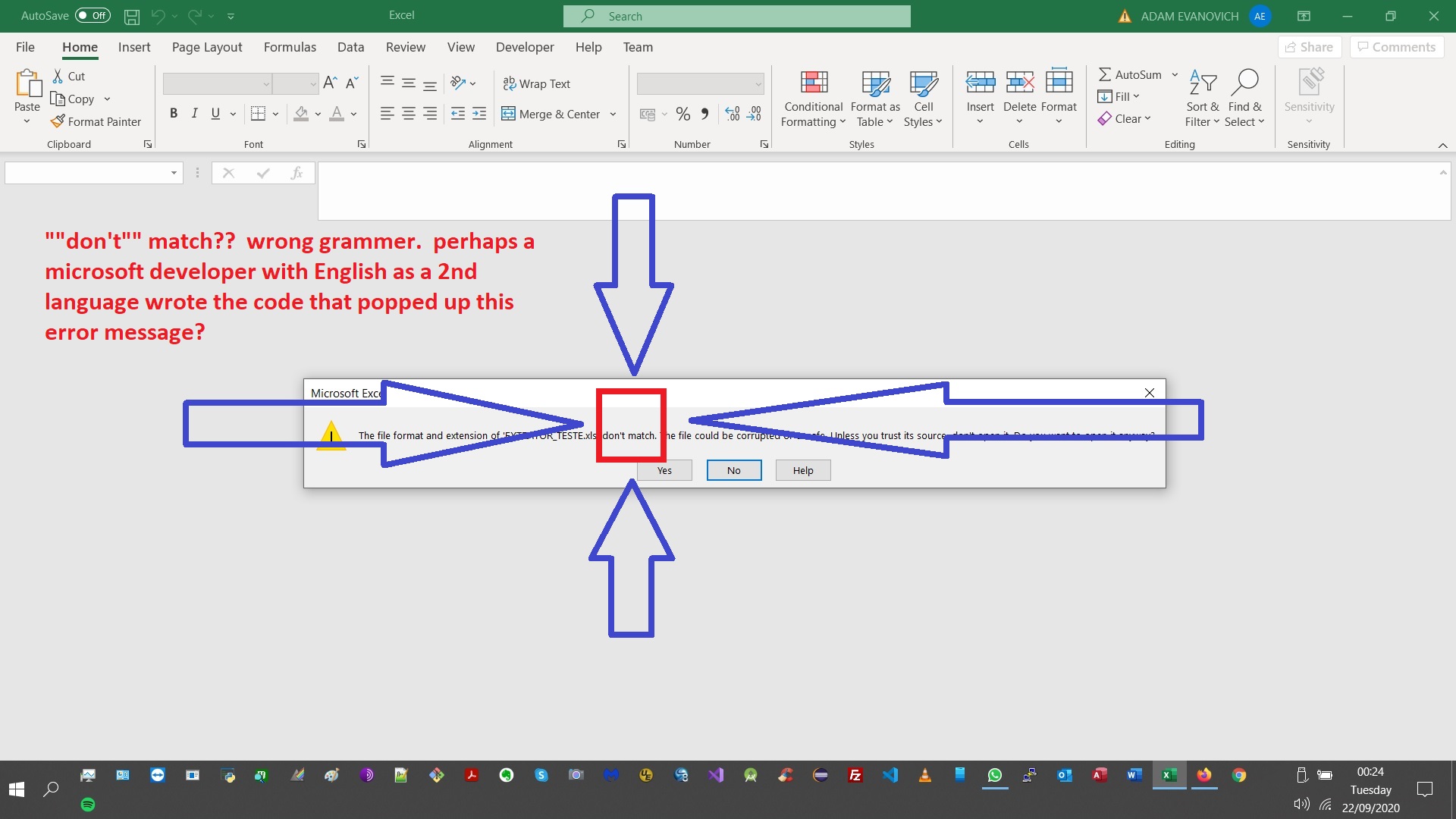Click the Decrease Indent icon
This screenshot has height=819, width=1456.
pyautogui.click(x=457, y=114)
